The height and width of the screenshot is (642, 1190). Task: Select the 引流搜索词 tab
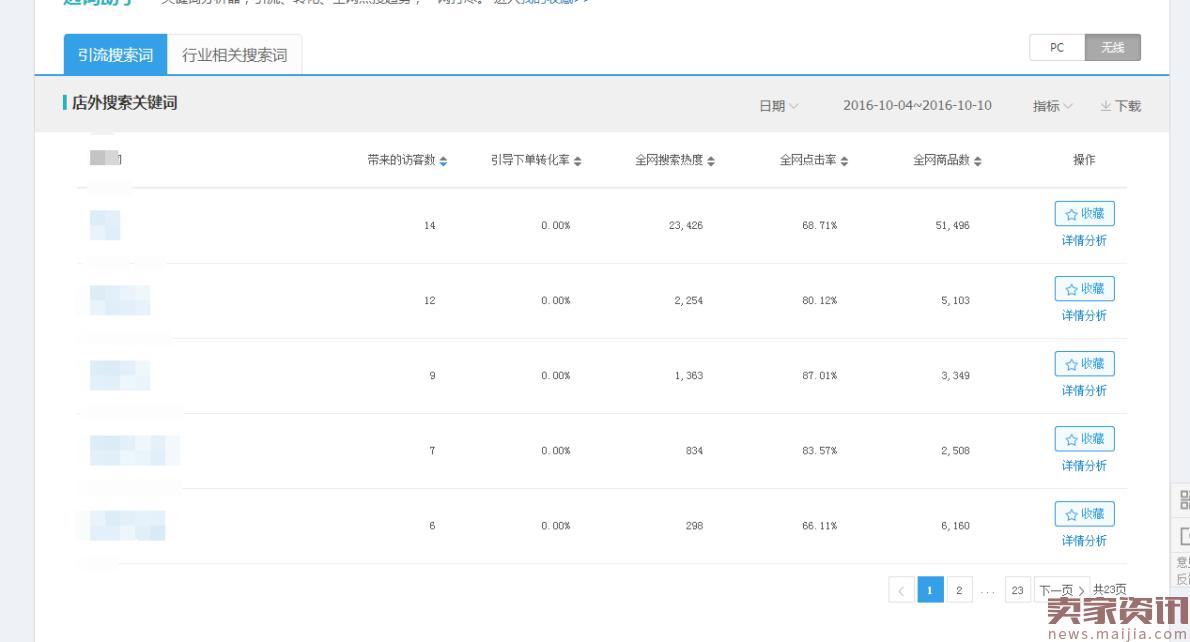[115, 55]
